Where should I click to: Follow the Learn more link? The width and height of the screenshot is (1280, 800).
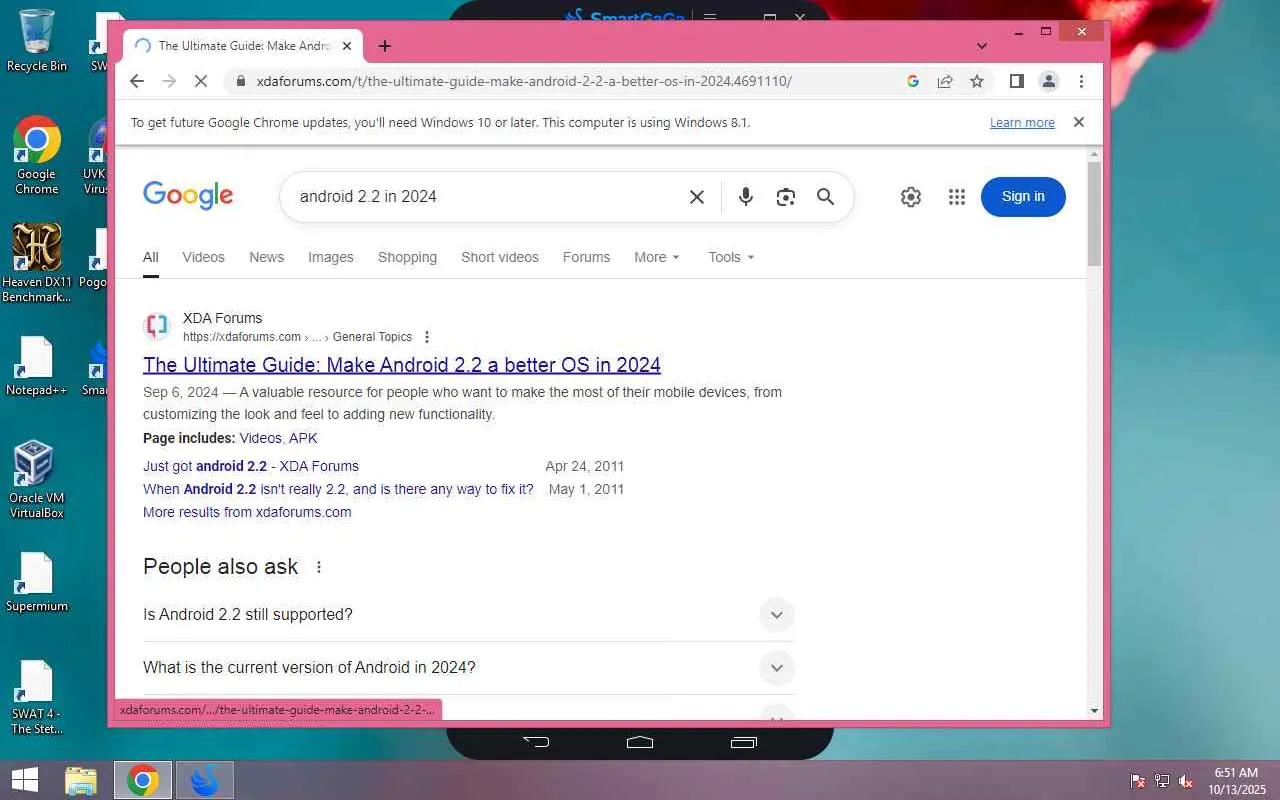pyautogui.click(x=1022, y=123)
